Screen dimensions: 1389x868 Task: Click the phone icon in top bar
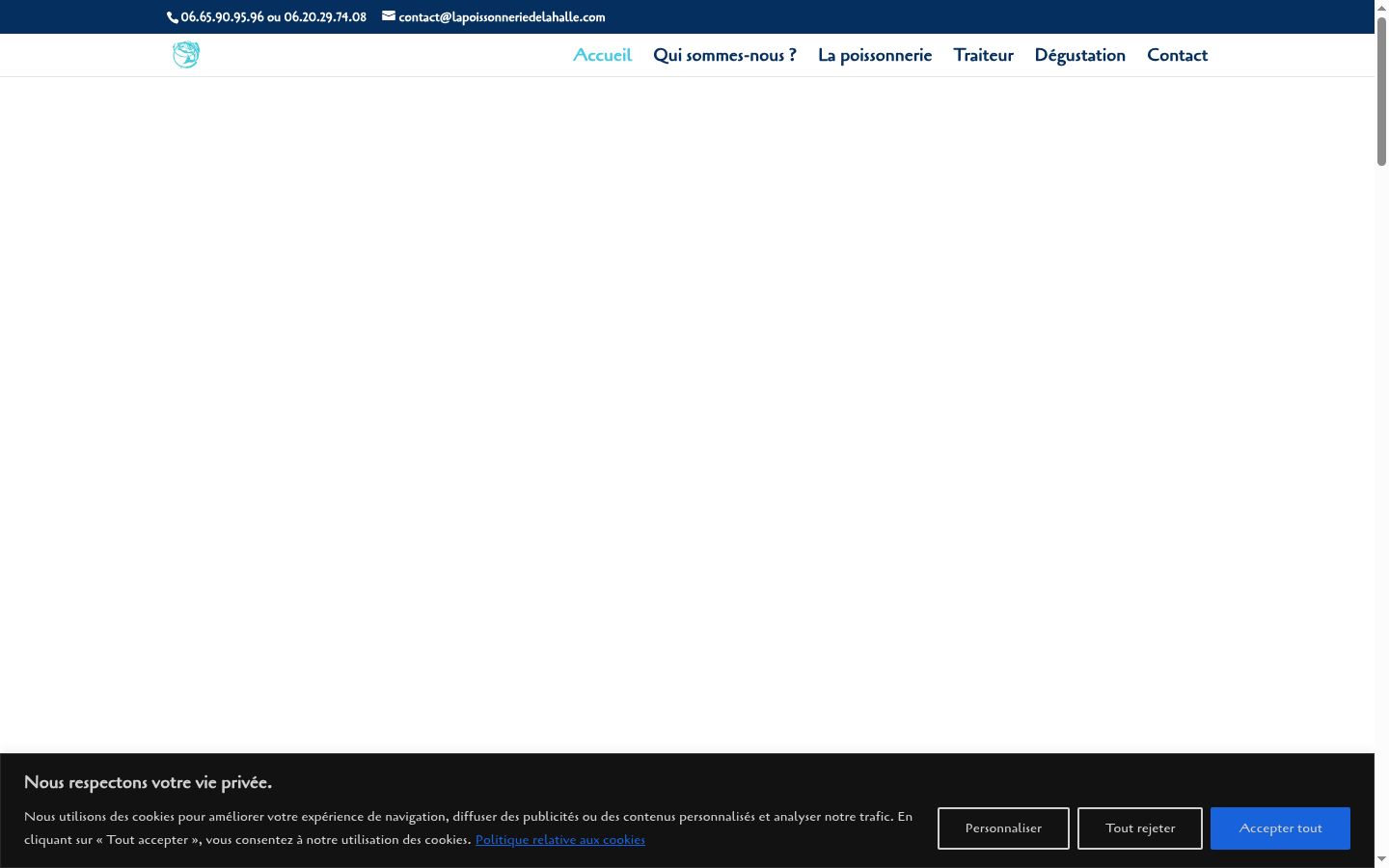tap(173, 17)
